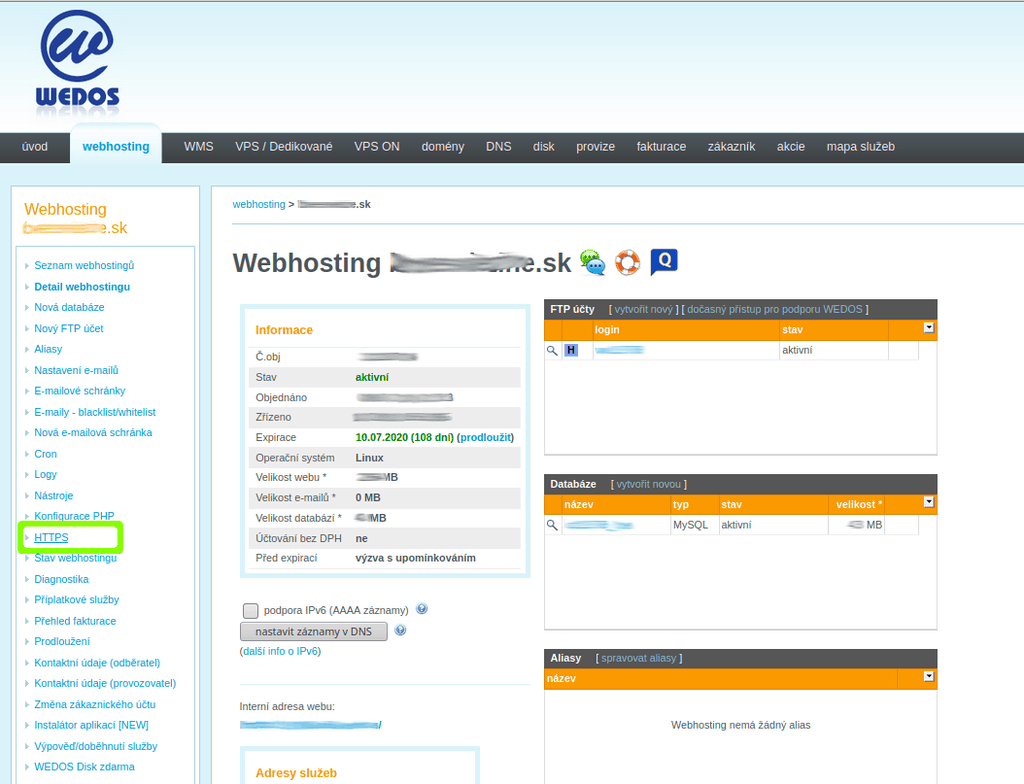Click vytvořit nový in FTP účty header
1024x784 pixels.
tap(643, 310)
